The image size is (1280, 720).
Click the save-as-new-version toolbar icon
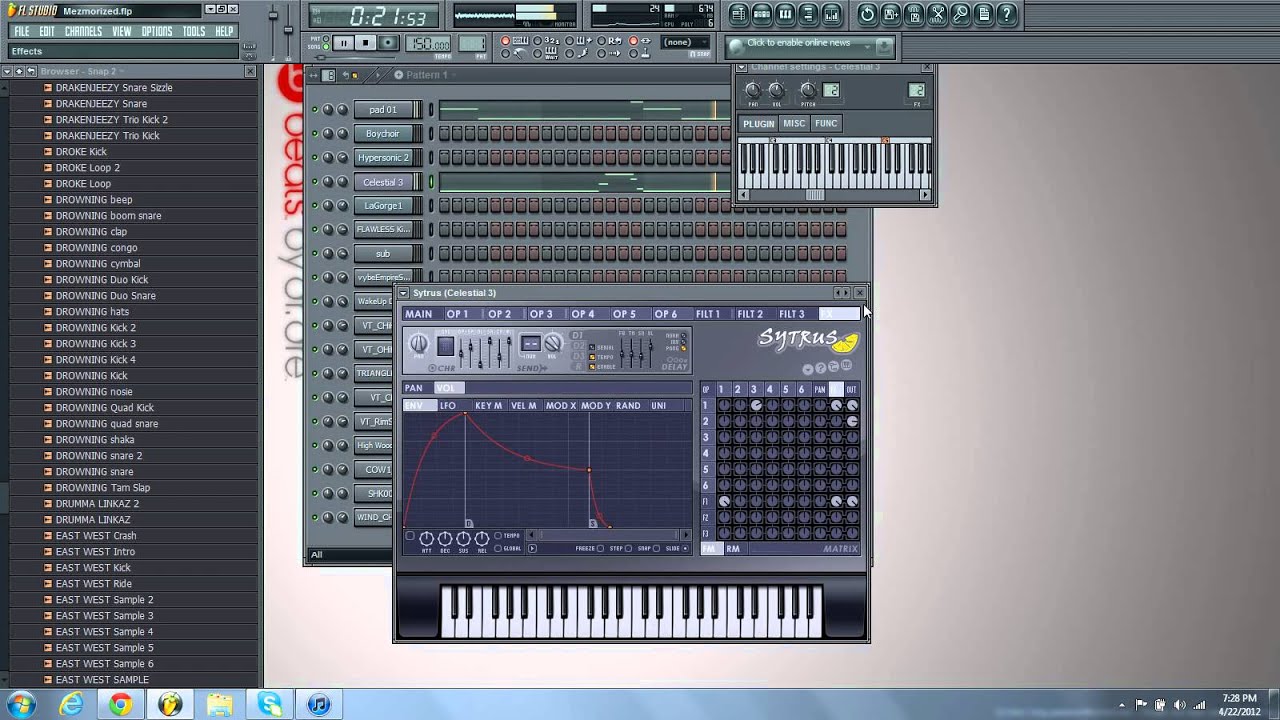coord(890,14)
